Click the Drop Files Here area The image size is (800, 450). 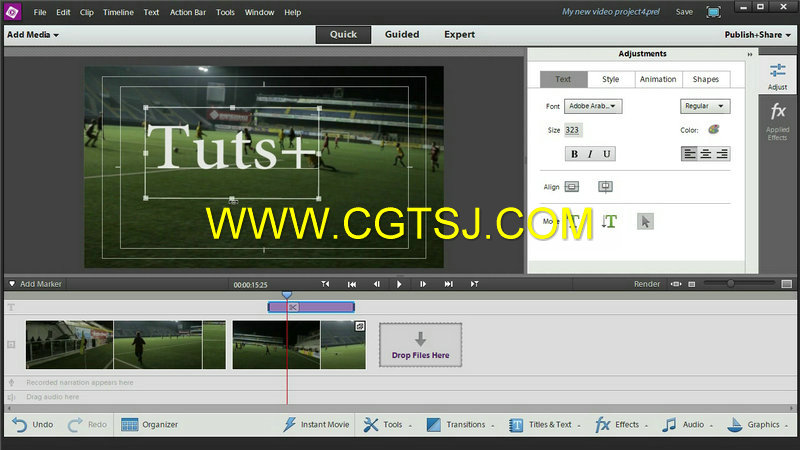pos(420,345)
